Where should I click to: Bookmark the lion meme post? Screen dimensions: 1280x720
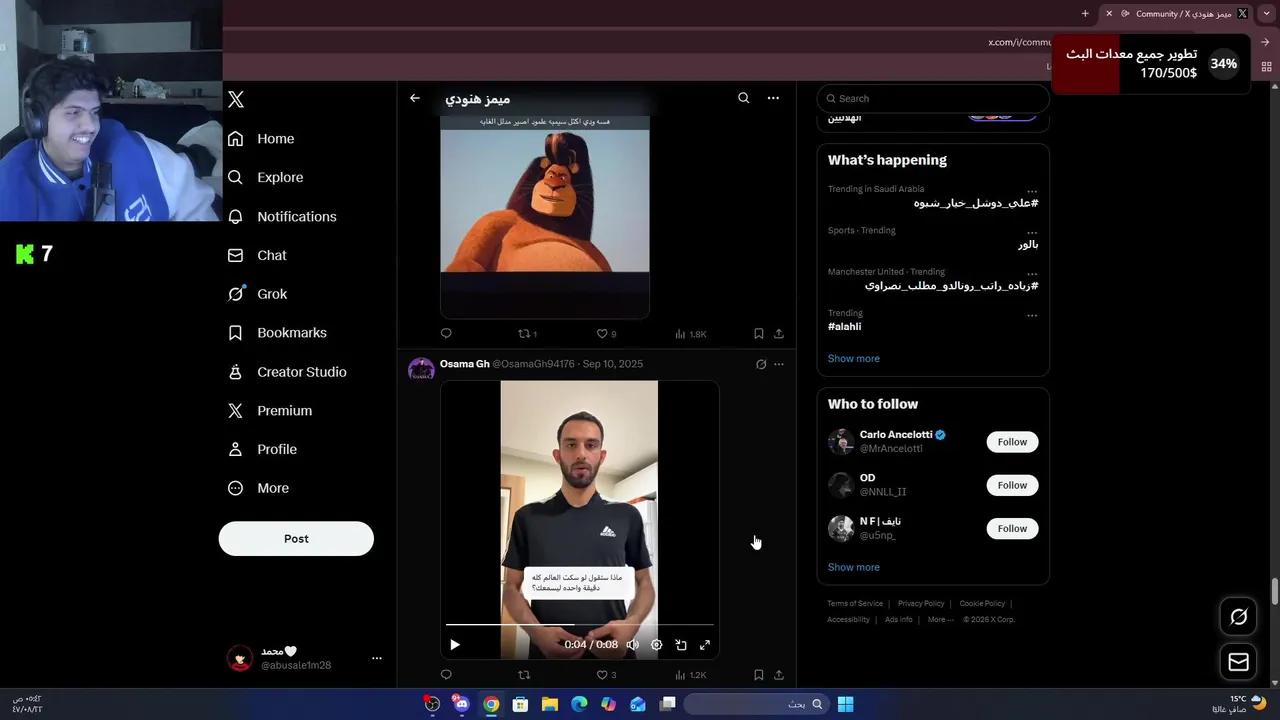coord(758,333)
